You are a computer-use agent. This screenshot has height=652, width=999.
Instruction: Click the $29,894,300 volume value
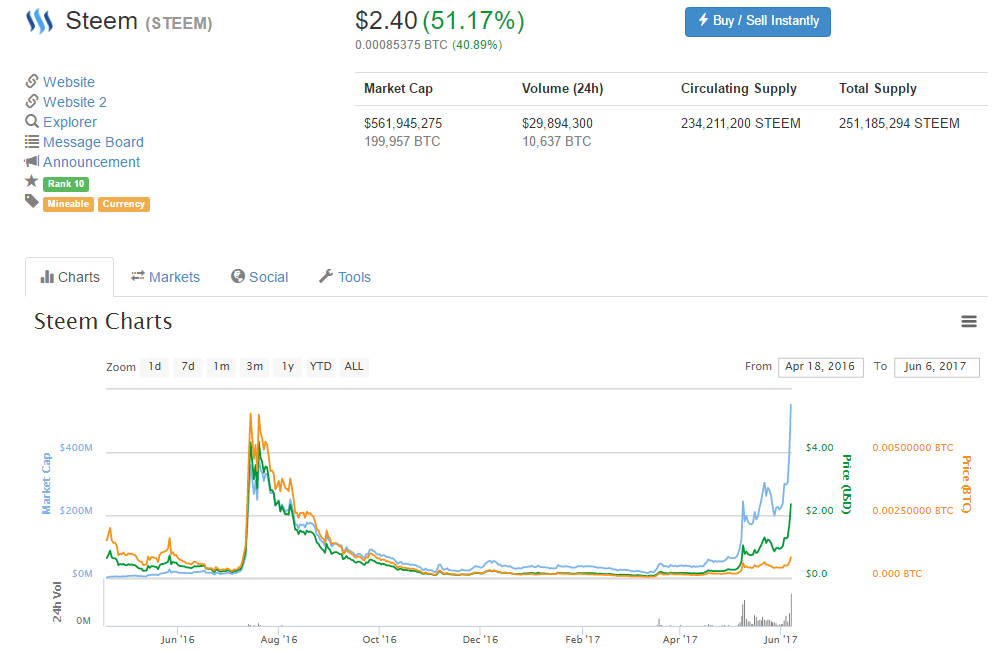coord(557,124)
